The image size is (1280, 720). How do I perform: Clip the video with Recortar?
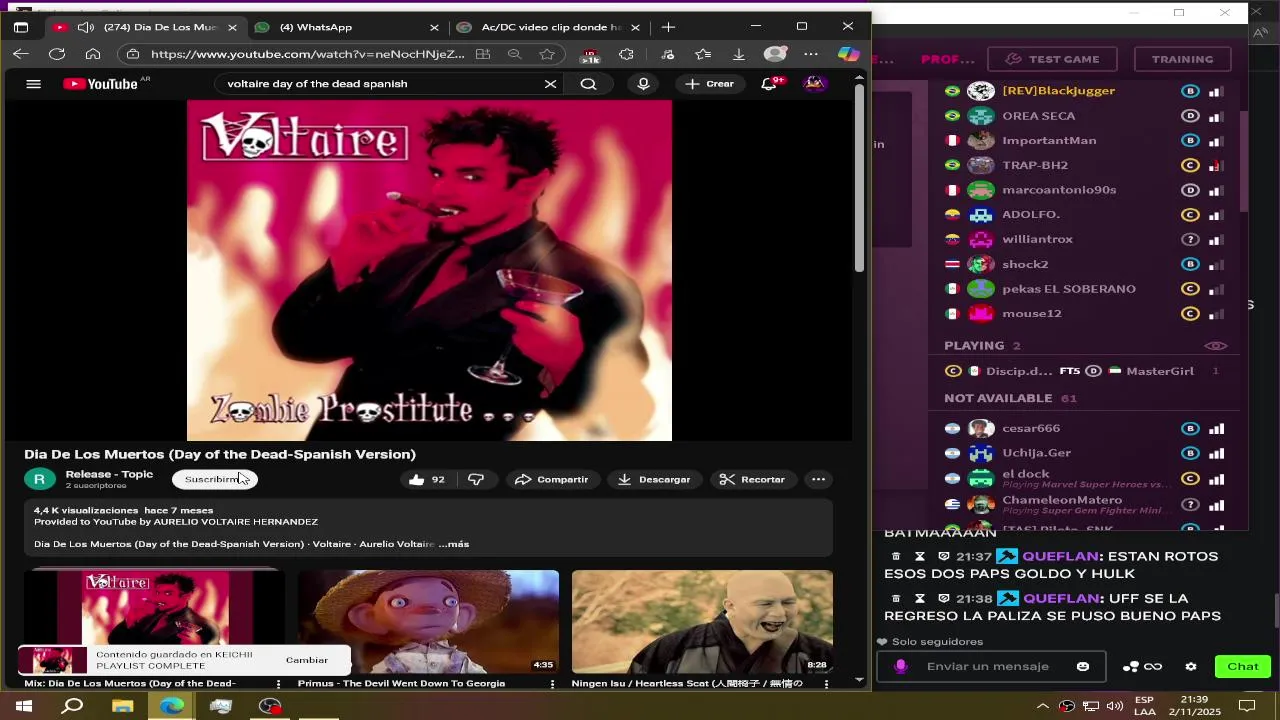[752, 480]
